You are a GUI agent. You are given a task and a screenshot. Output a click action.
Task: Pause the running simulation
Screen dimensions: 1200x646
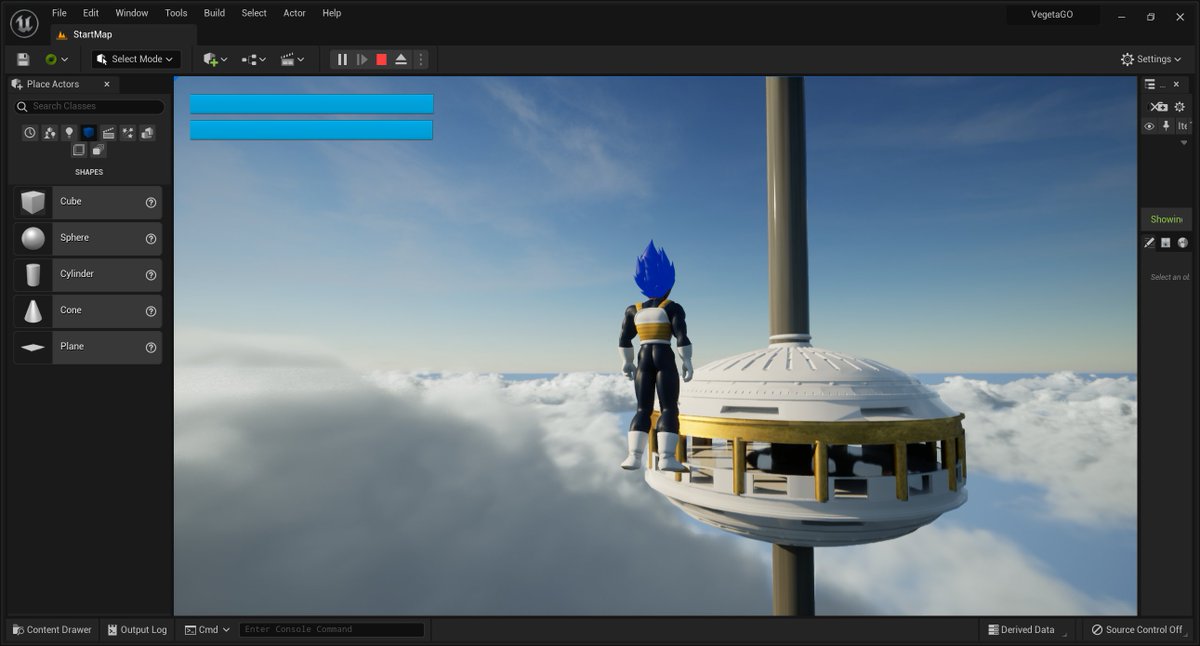342,59
